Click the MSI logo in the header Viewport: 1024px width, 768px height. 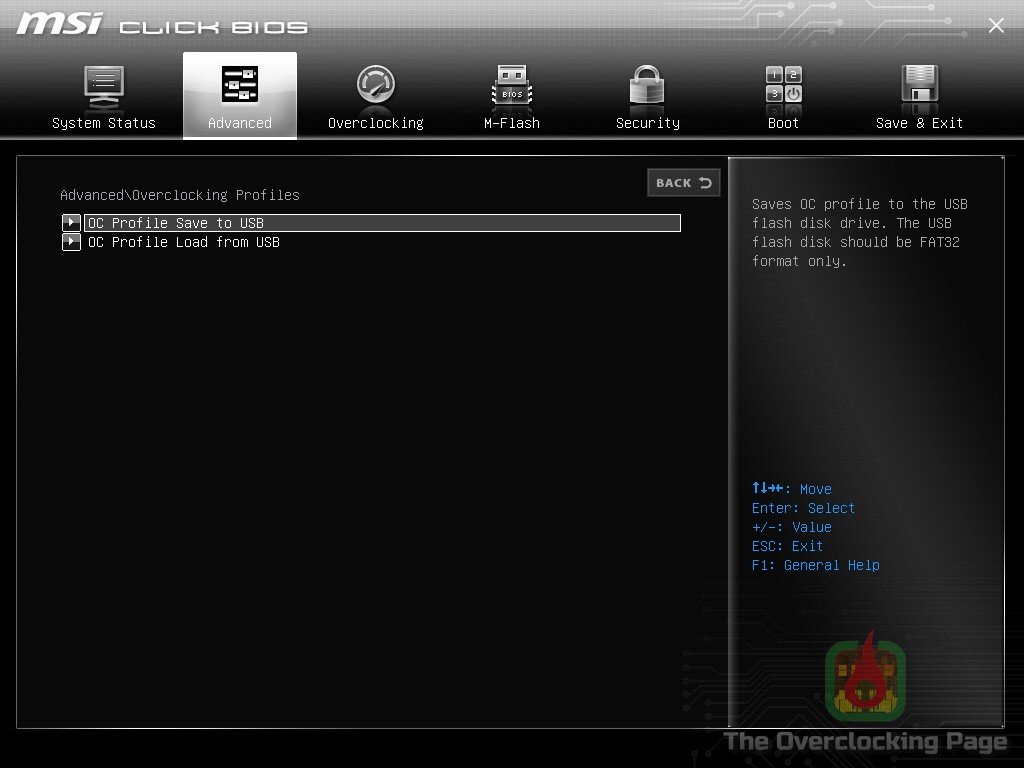[60, 24]
